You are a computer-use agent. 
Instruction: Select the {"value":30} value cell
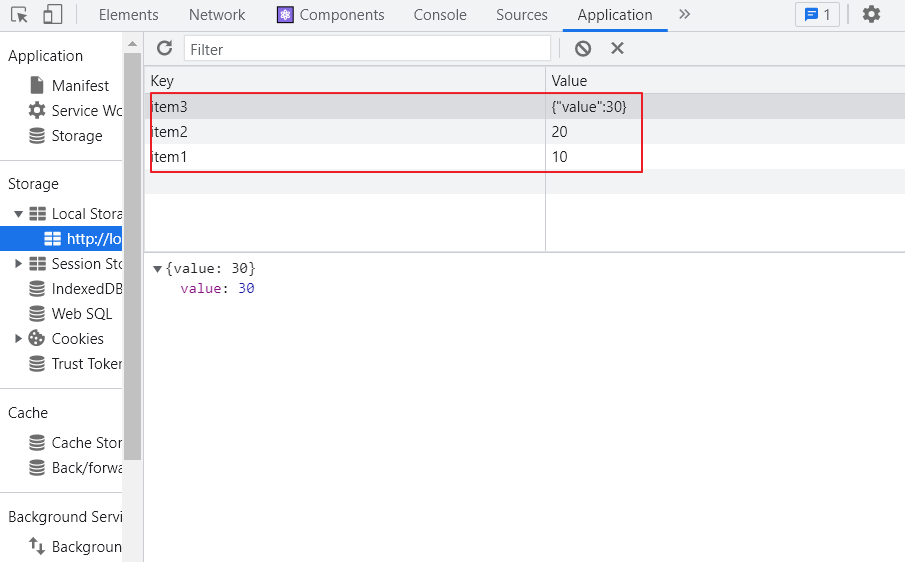(725, 107)
